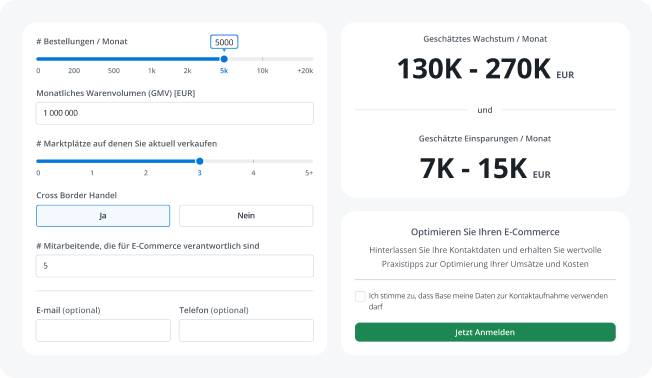The height and width of the screenshot is (378, 652).
Task: Set Marktplätze slider to 5+
Action: click(x=309, y=173)
